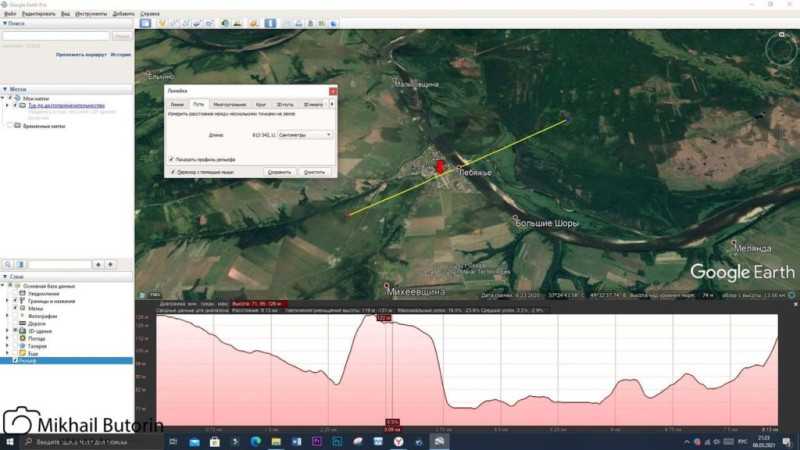This screenshot has width=800, height=450.
Task: Click the tour guide icon at map bottom-left
Action: coord(143,294)
